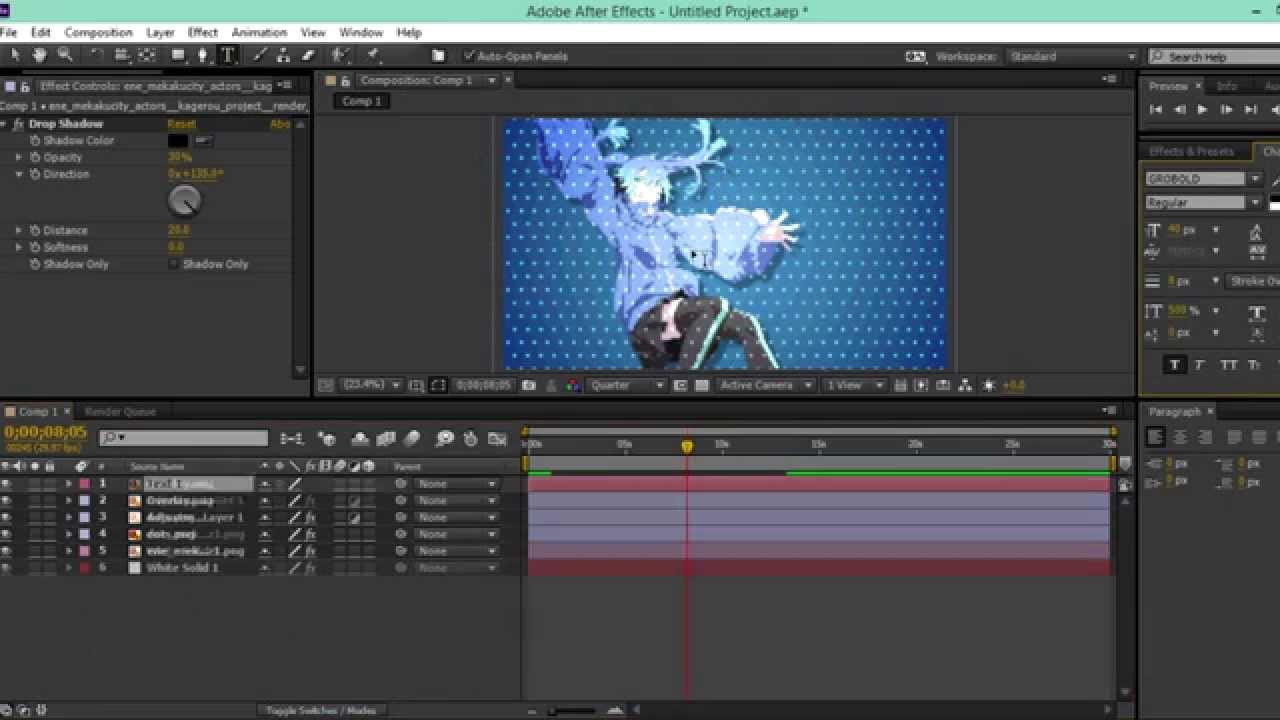Select the Eraser tool
Screen dimensions: 1280x720
coord(308,56)
